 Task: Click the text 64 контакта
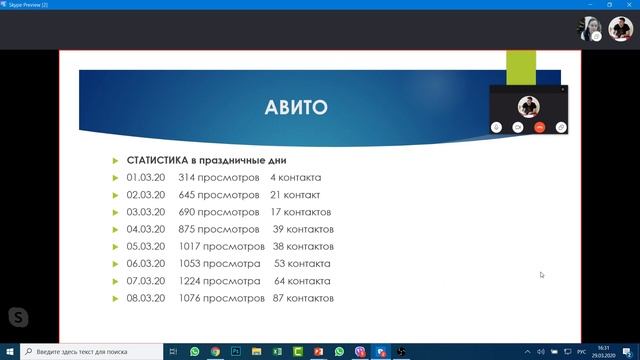(x=302, y=281)
